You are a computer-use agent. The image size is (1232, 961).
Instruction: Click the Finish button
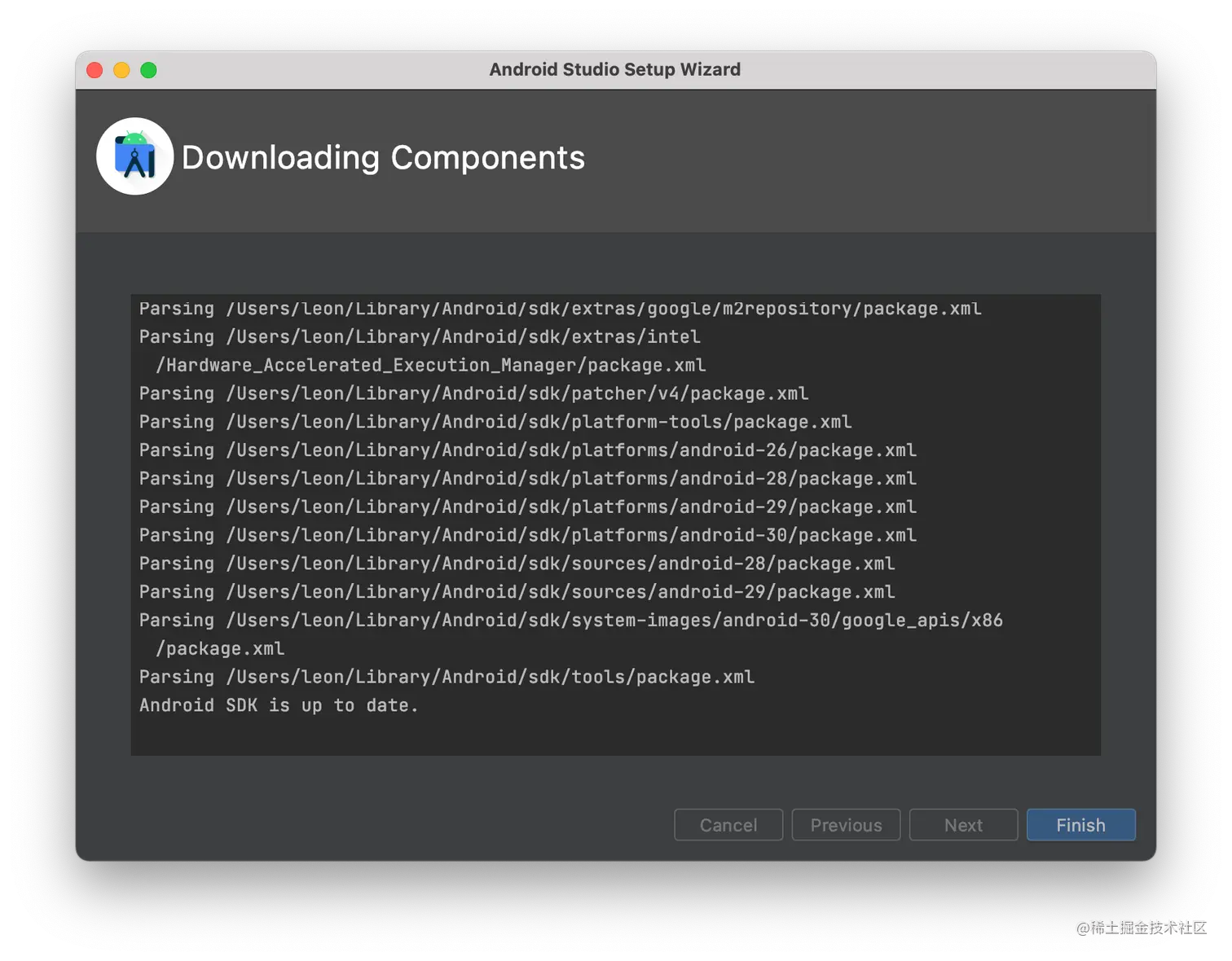click(x=1080, y=825)
